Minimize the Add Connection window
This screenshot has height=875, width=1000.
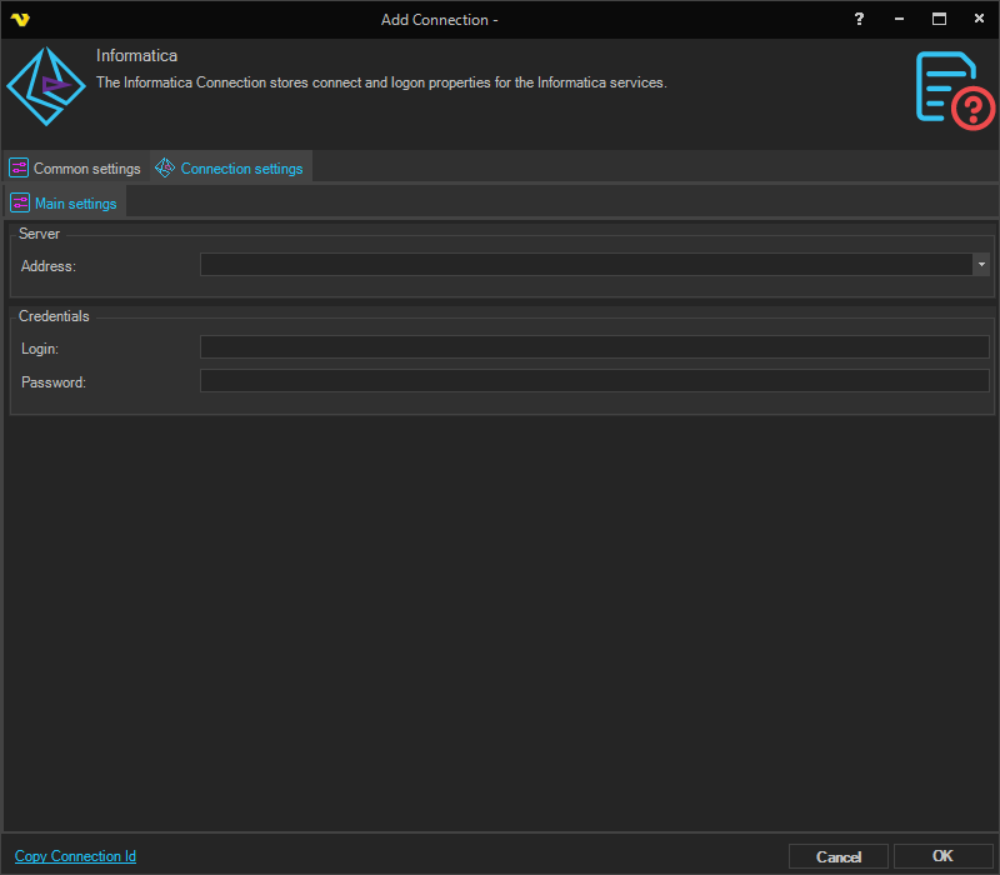tap(899, 19)
